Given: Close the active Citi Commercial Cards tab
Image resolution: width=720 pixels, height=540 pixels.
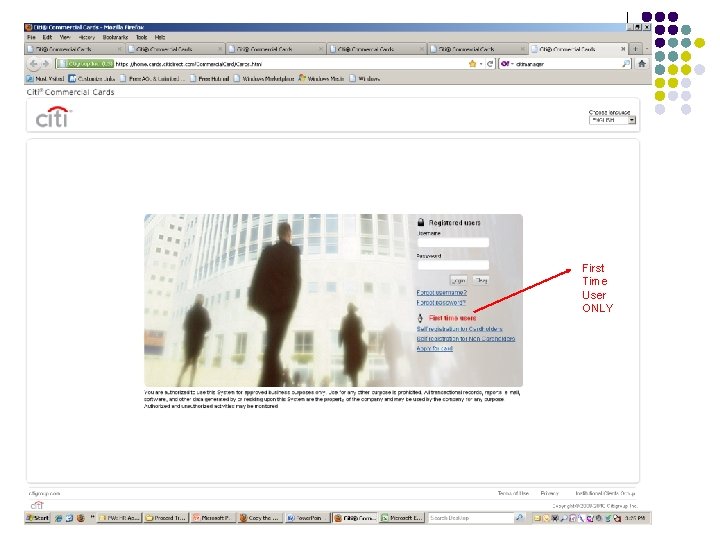Looking at the screenshot, I should pyautogui.click(x=623, y=49).
